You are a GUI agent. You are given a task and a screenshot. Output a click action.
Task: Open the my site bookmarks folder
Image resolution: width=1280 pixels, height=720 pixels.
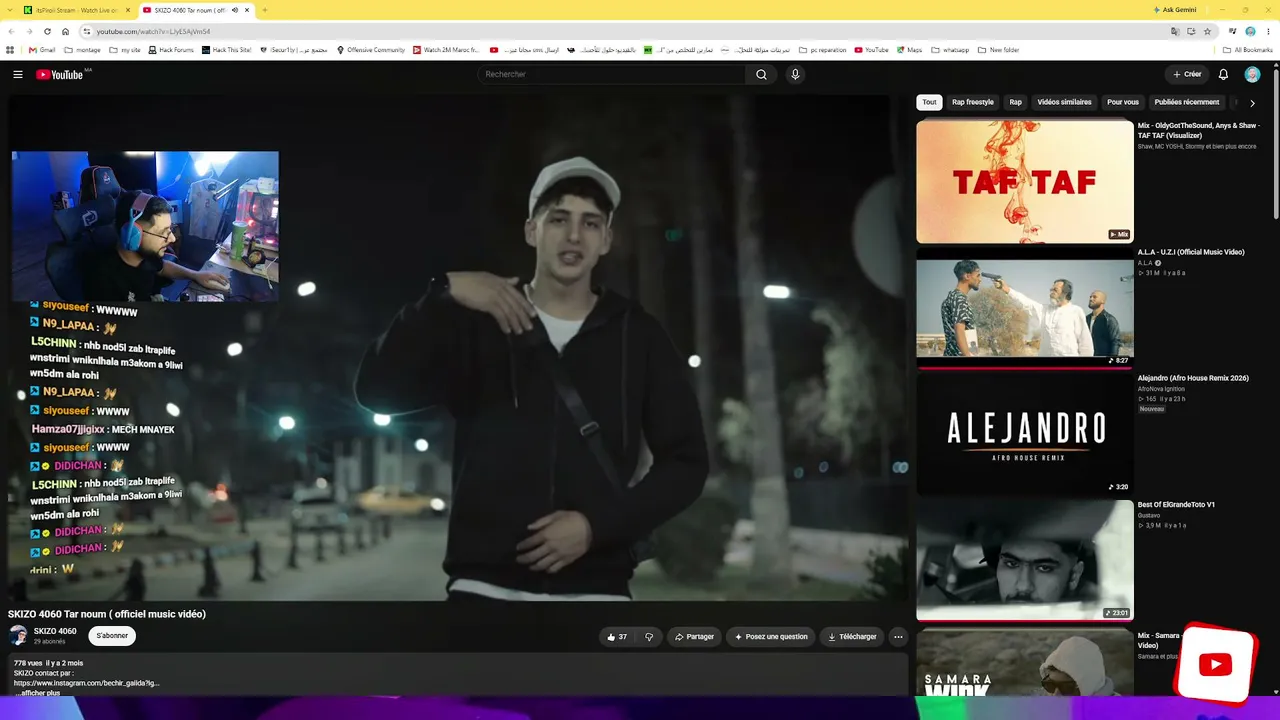tap(125, 50)
